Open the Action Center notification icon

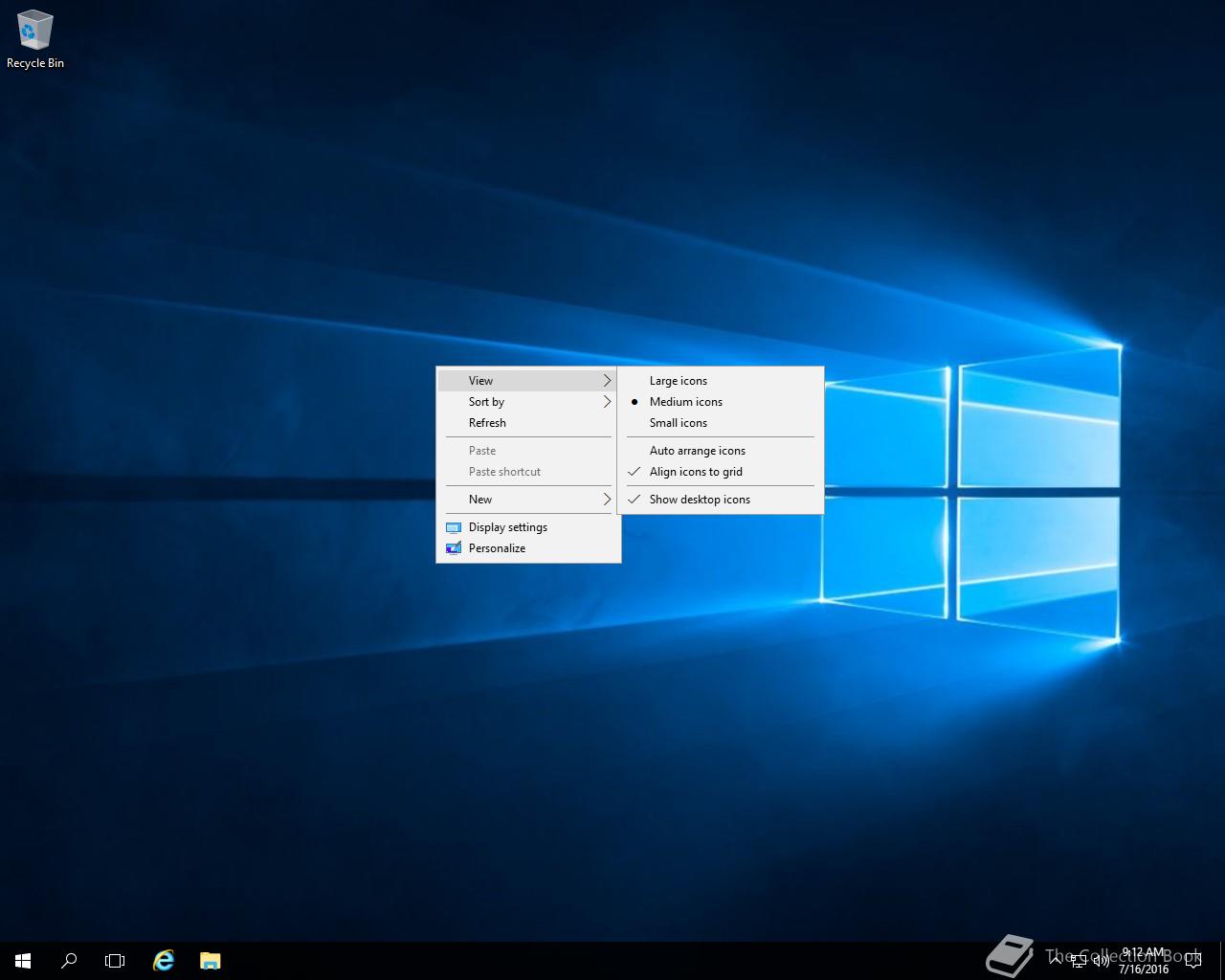click(x=1193, y=961)
